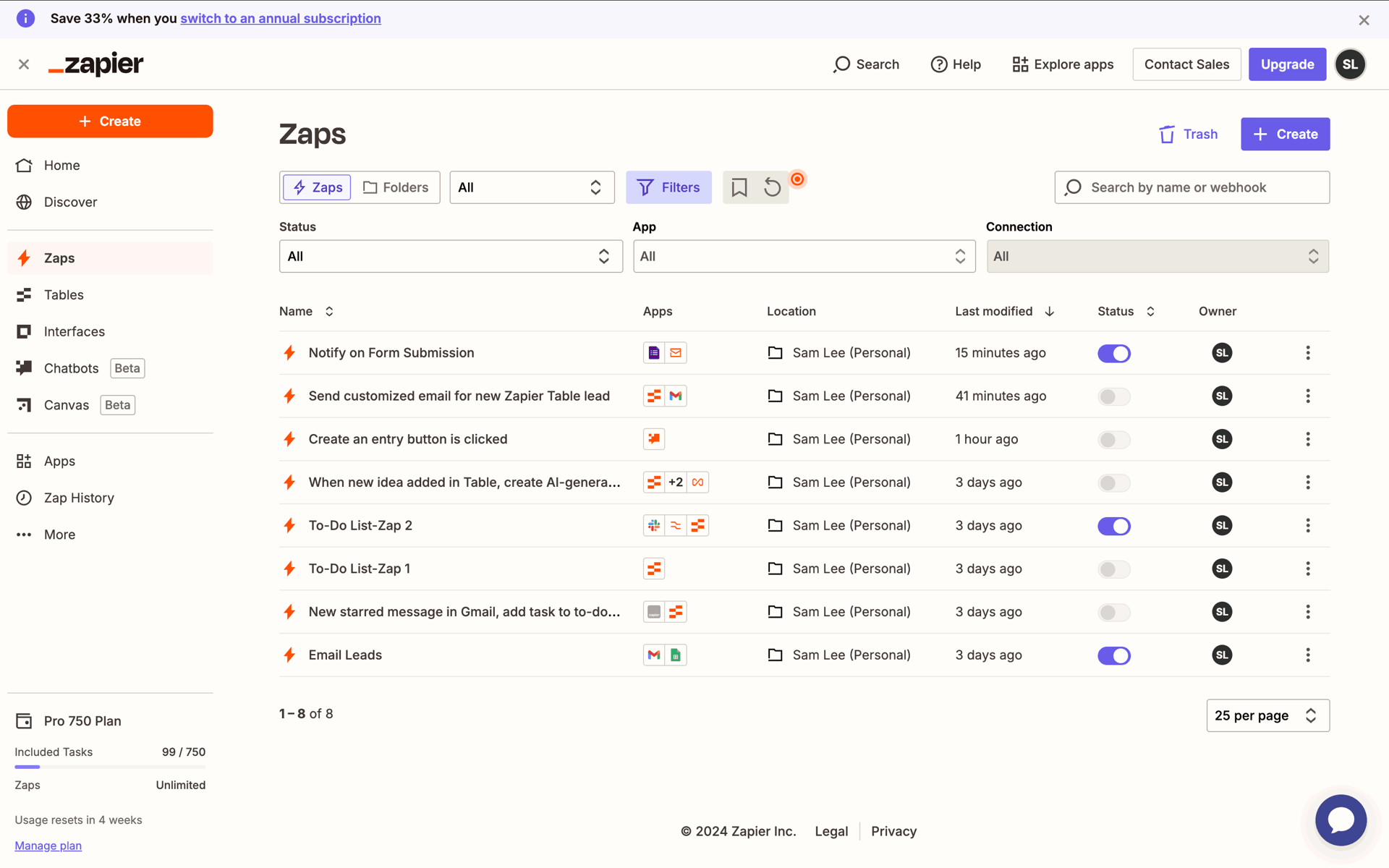The height and width of the screenshot is (868, 1389).
Task: Click the Search by name or webhook field
Action: (1192, 187)
